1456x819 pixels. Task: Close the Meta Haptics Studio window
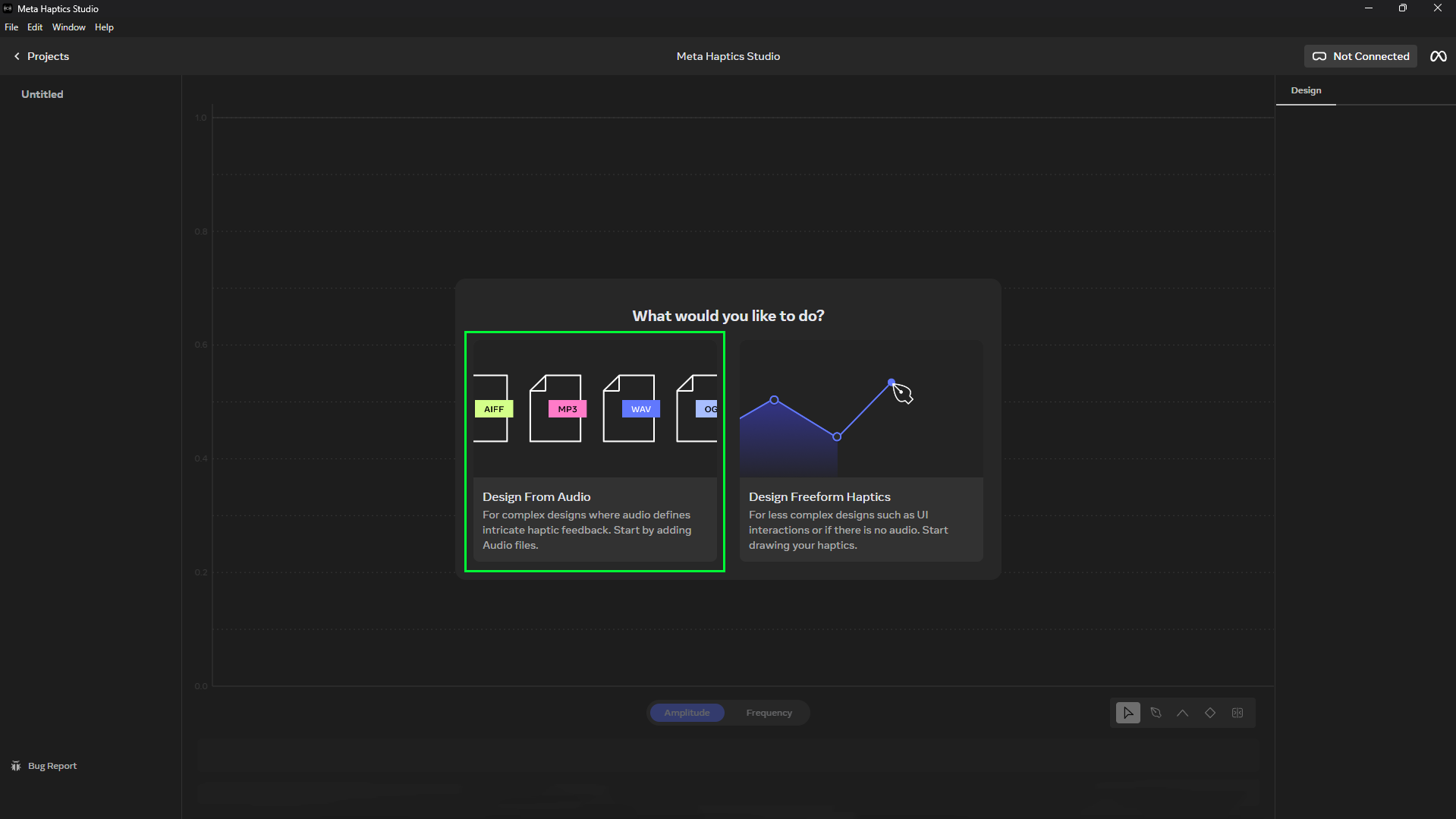pos(1438,8)
